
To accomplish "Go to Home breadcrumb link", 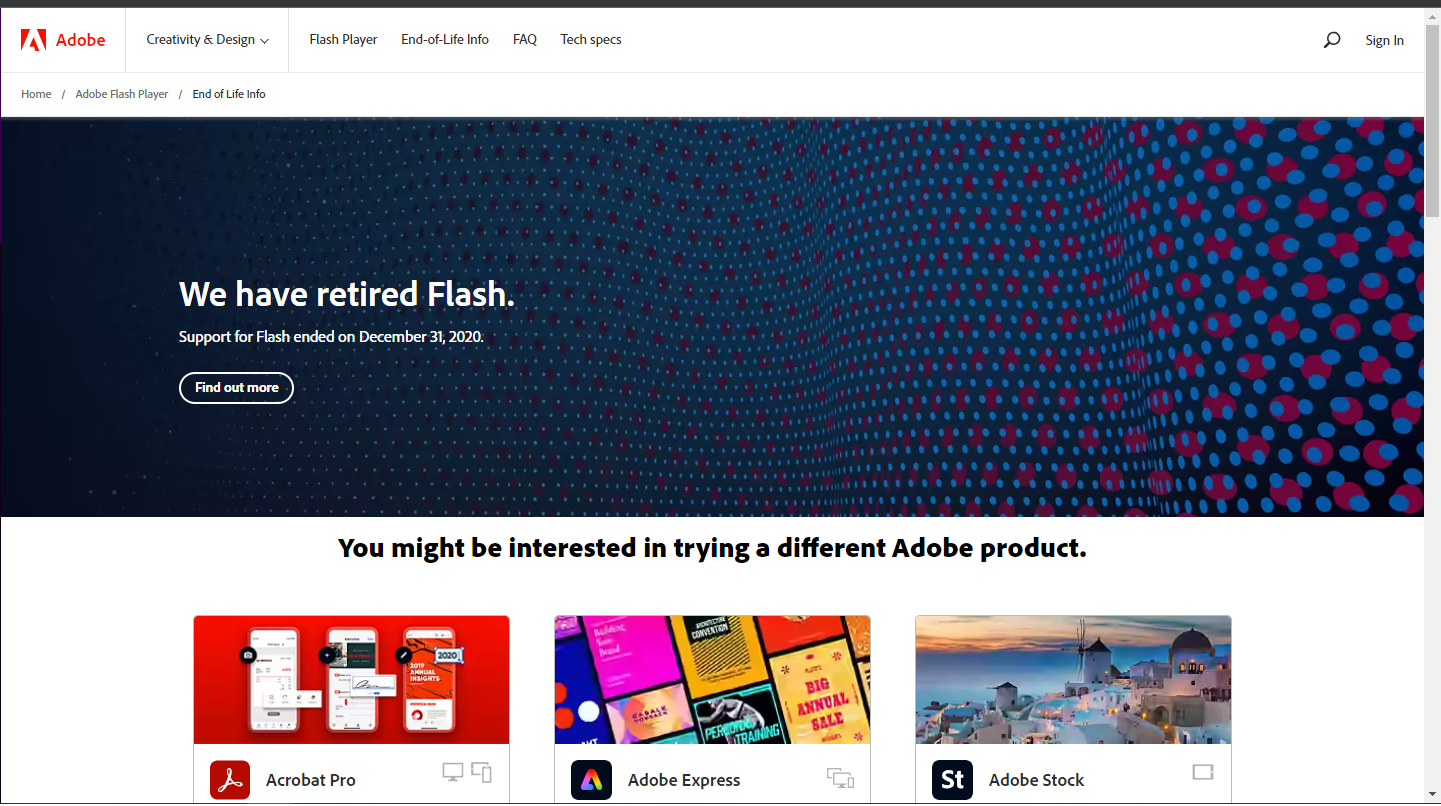I will coord(36,94).
